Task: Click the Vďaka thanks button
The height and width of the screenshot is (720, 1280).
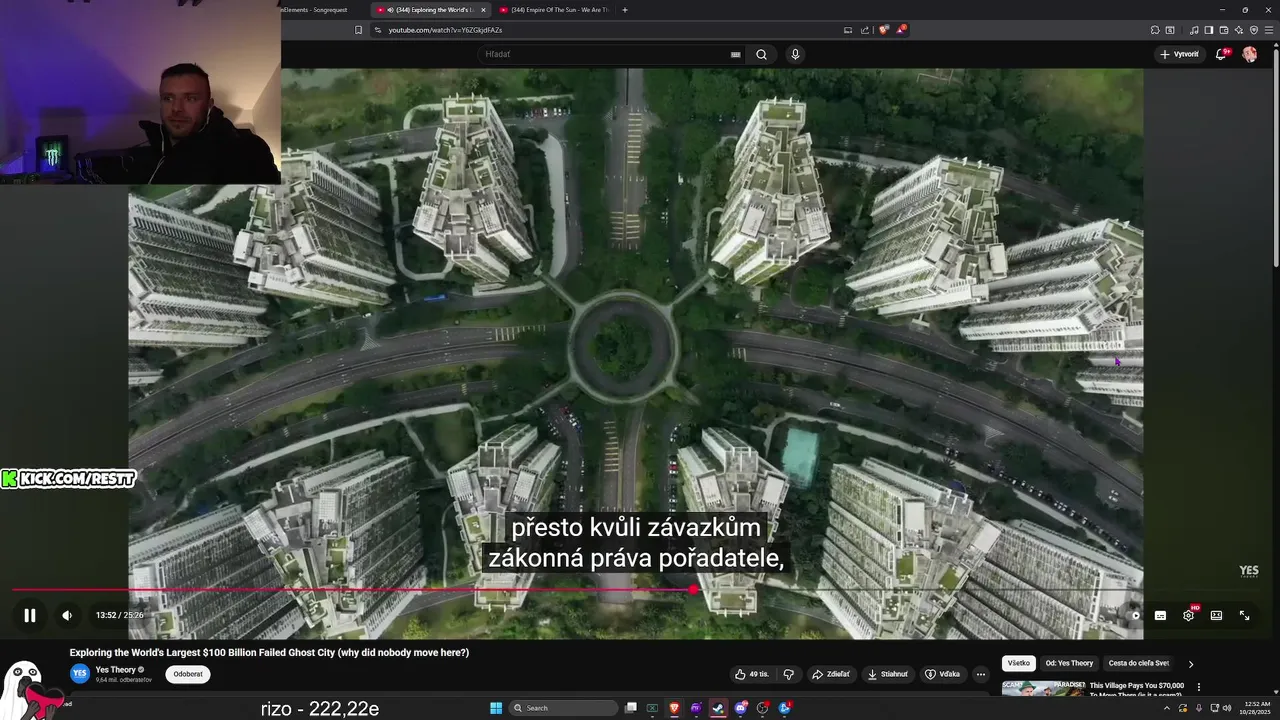Action: pos(942,674)
